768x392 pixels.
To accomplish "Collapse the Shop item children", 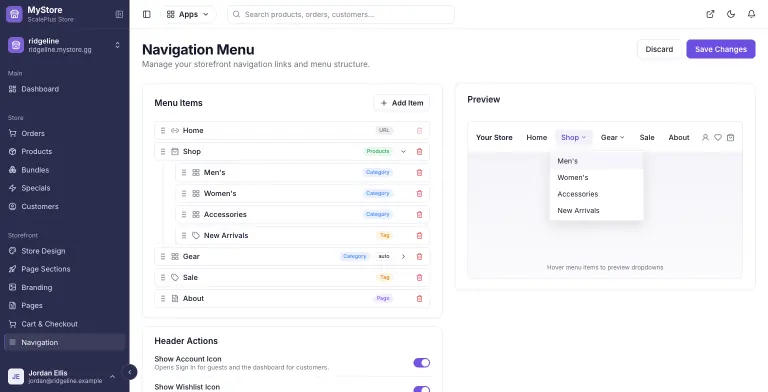I will [403, 151].
